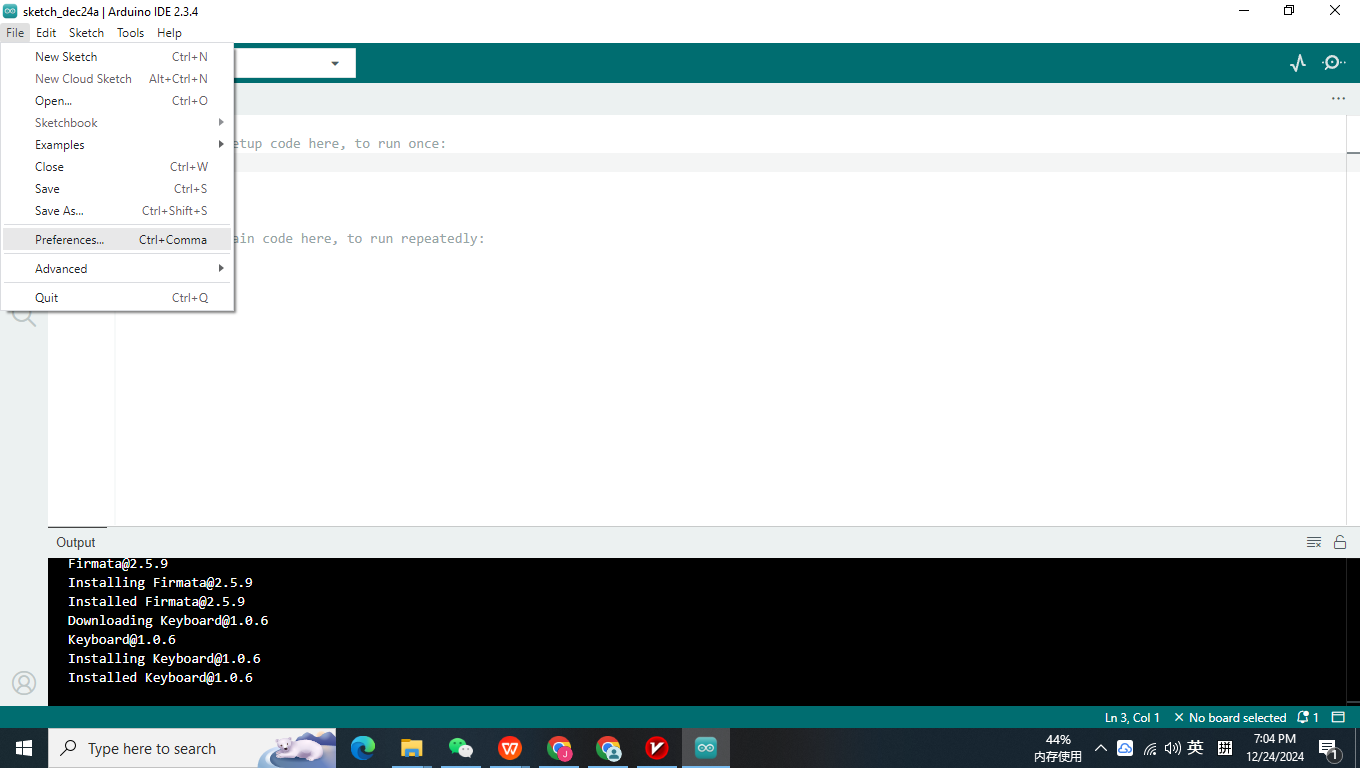Open the Serial Monitor

(x=1334, y=63)
